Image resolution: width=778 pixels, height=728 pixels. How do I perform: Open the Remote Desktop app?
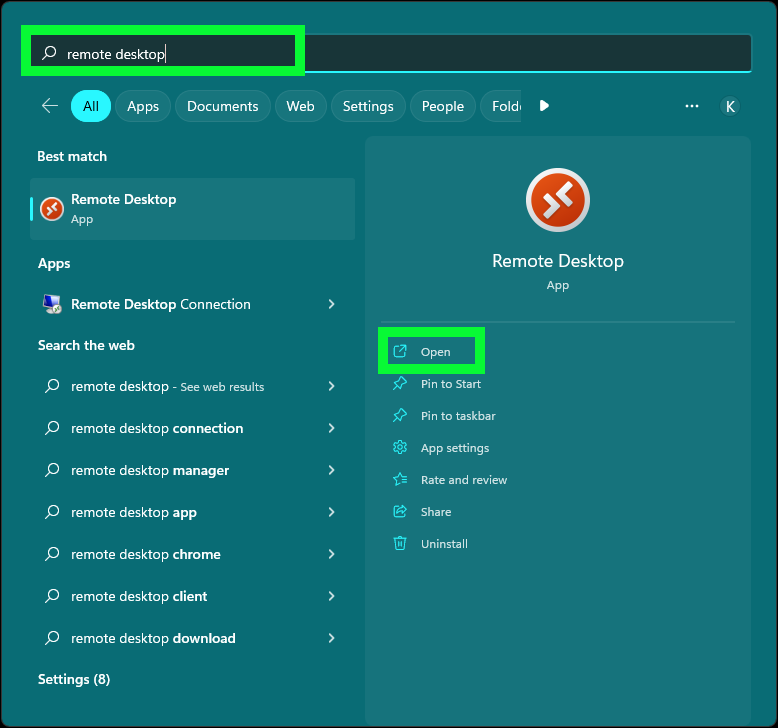point(435,352)
